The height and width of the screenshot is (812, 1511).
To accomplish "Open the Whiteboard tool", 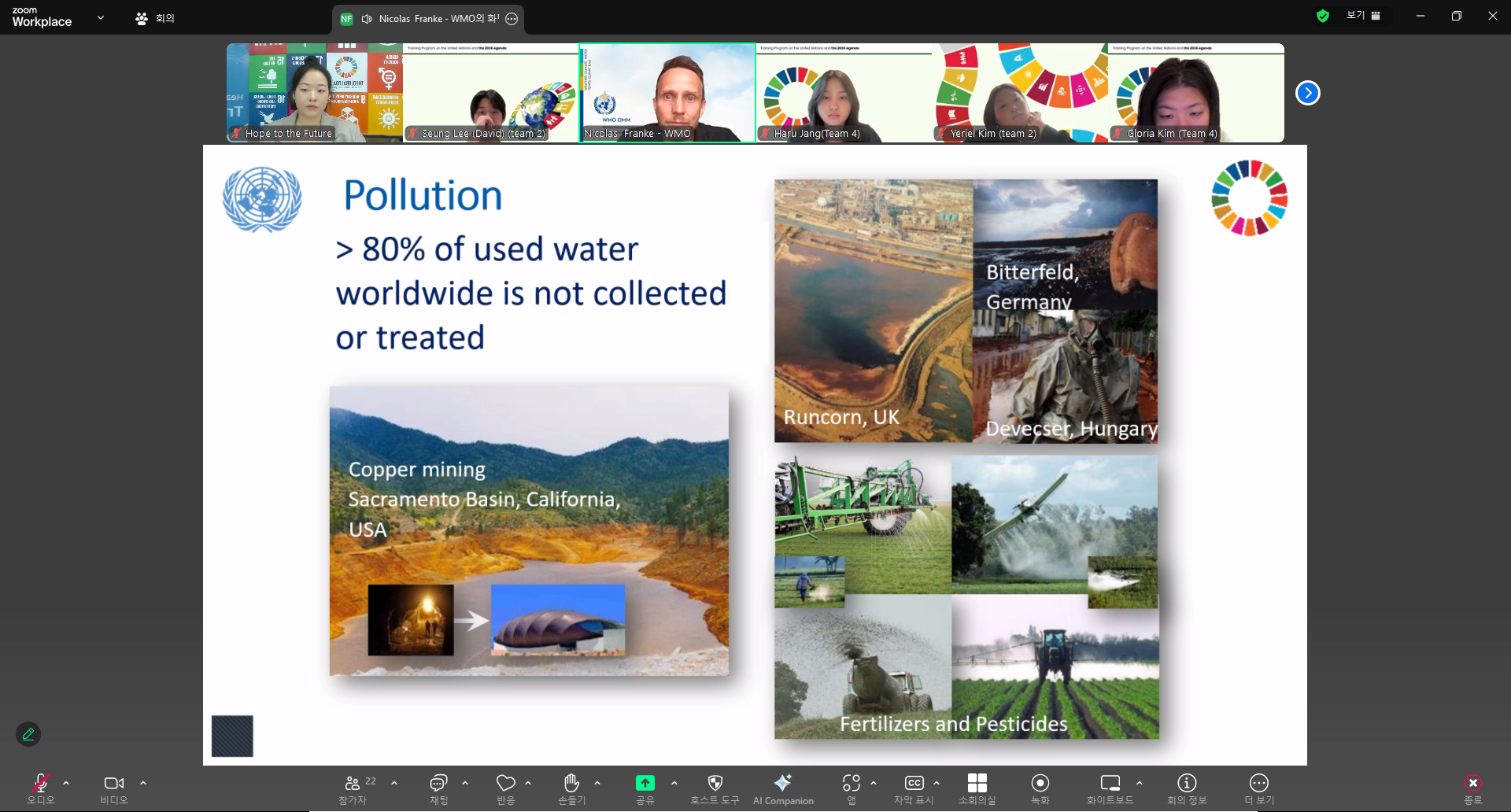I will coord(1110,788).
